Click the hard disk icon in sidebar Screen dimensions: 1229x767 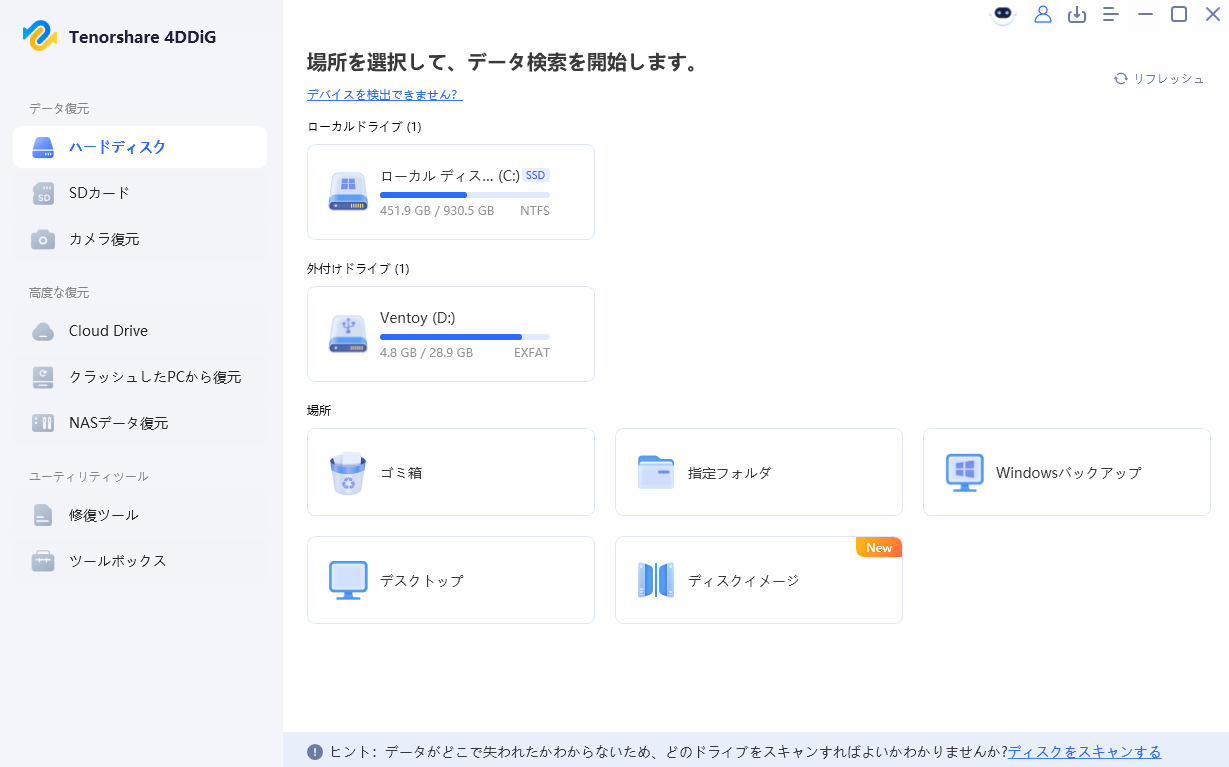click(43, 147)
